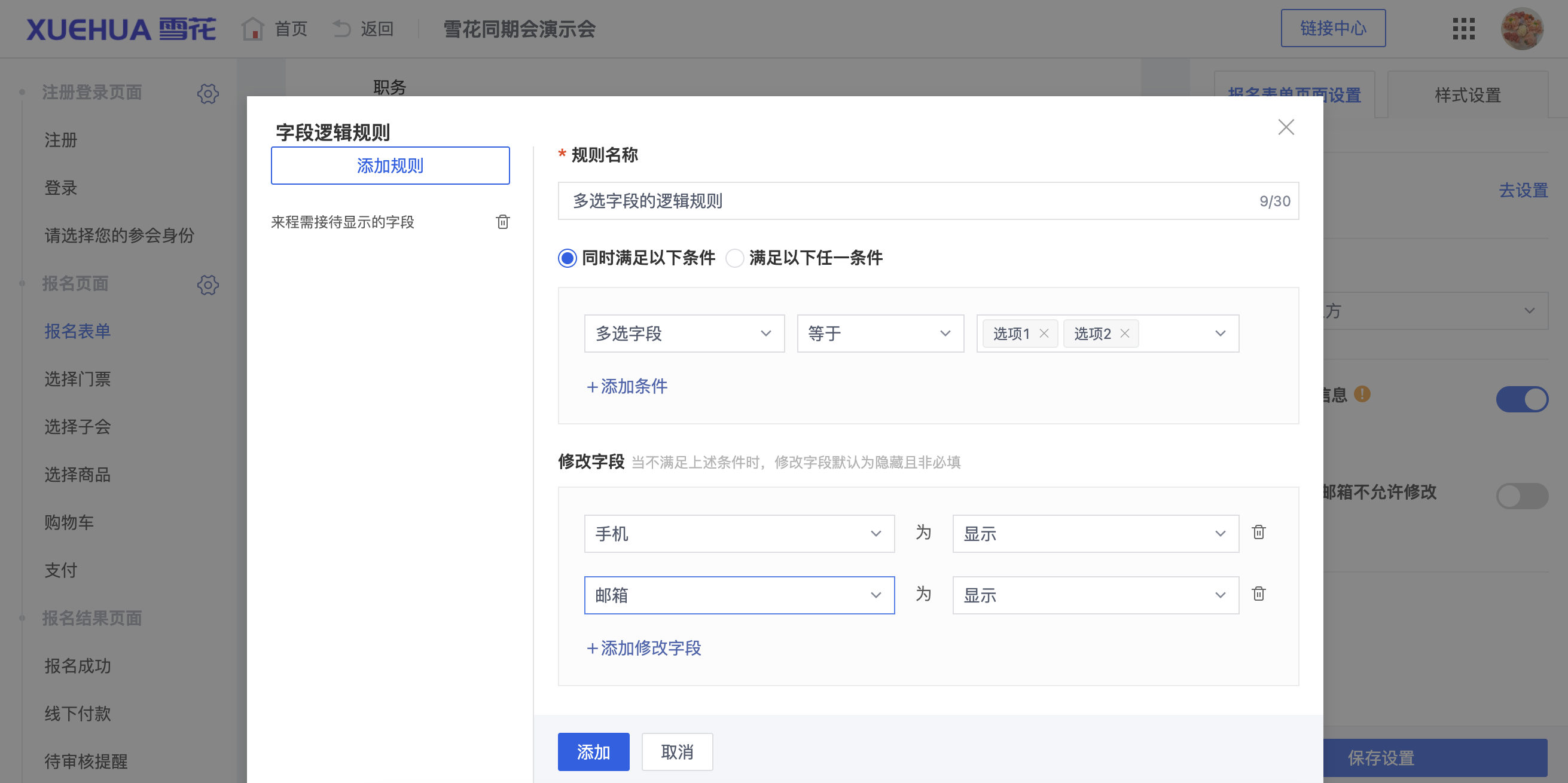Click 去设置 link
The height and width of the screenshot is (783, 1568).
tap(1523, 191)
